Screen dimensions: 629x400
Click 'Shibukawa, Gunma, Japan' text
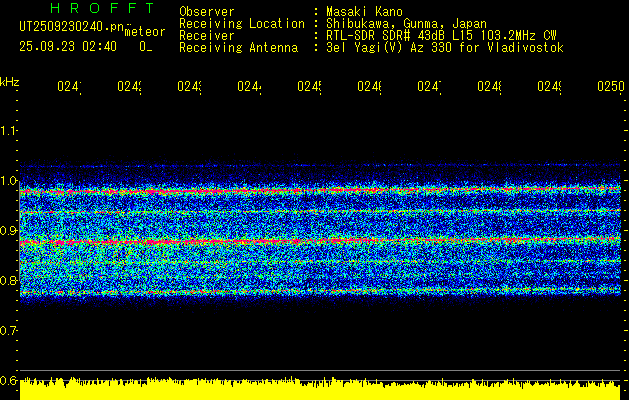point(406,24)
